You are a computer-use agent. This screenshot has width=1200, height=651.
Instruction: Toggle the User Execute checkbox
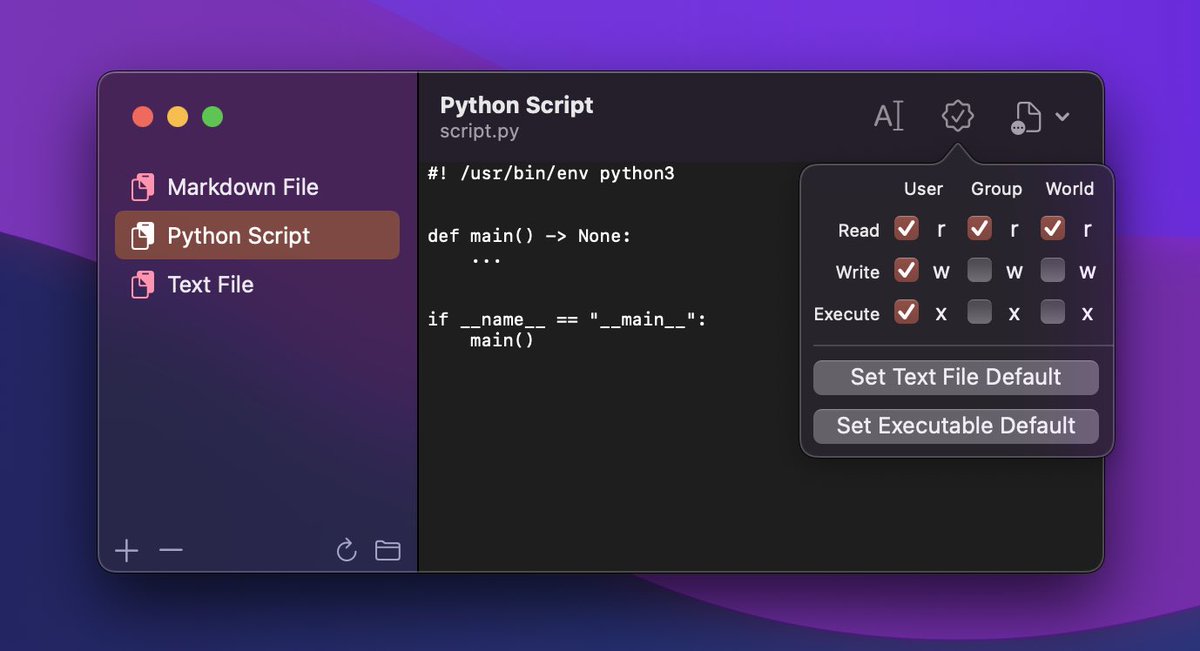tap(906, 312)
